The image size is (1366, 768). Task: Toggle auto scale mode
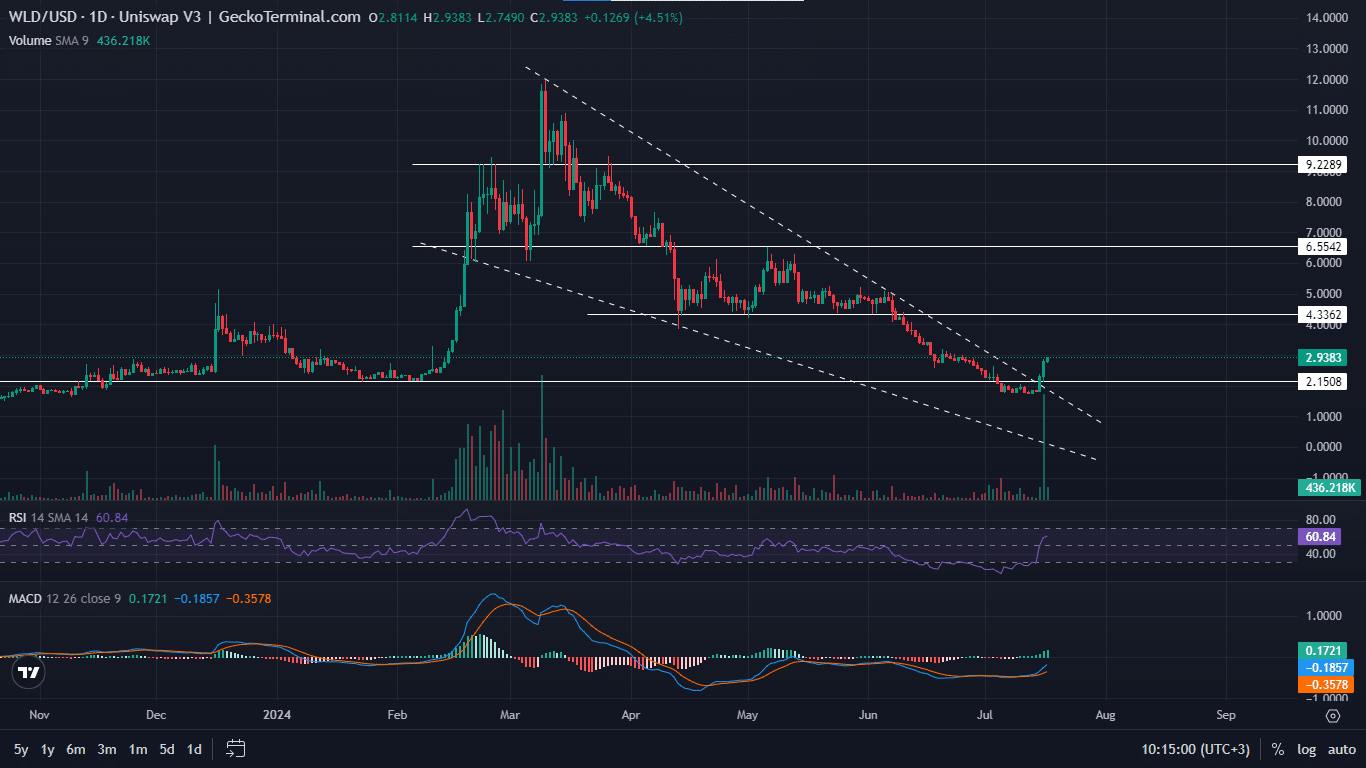(1341, 749)
